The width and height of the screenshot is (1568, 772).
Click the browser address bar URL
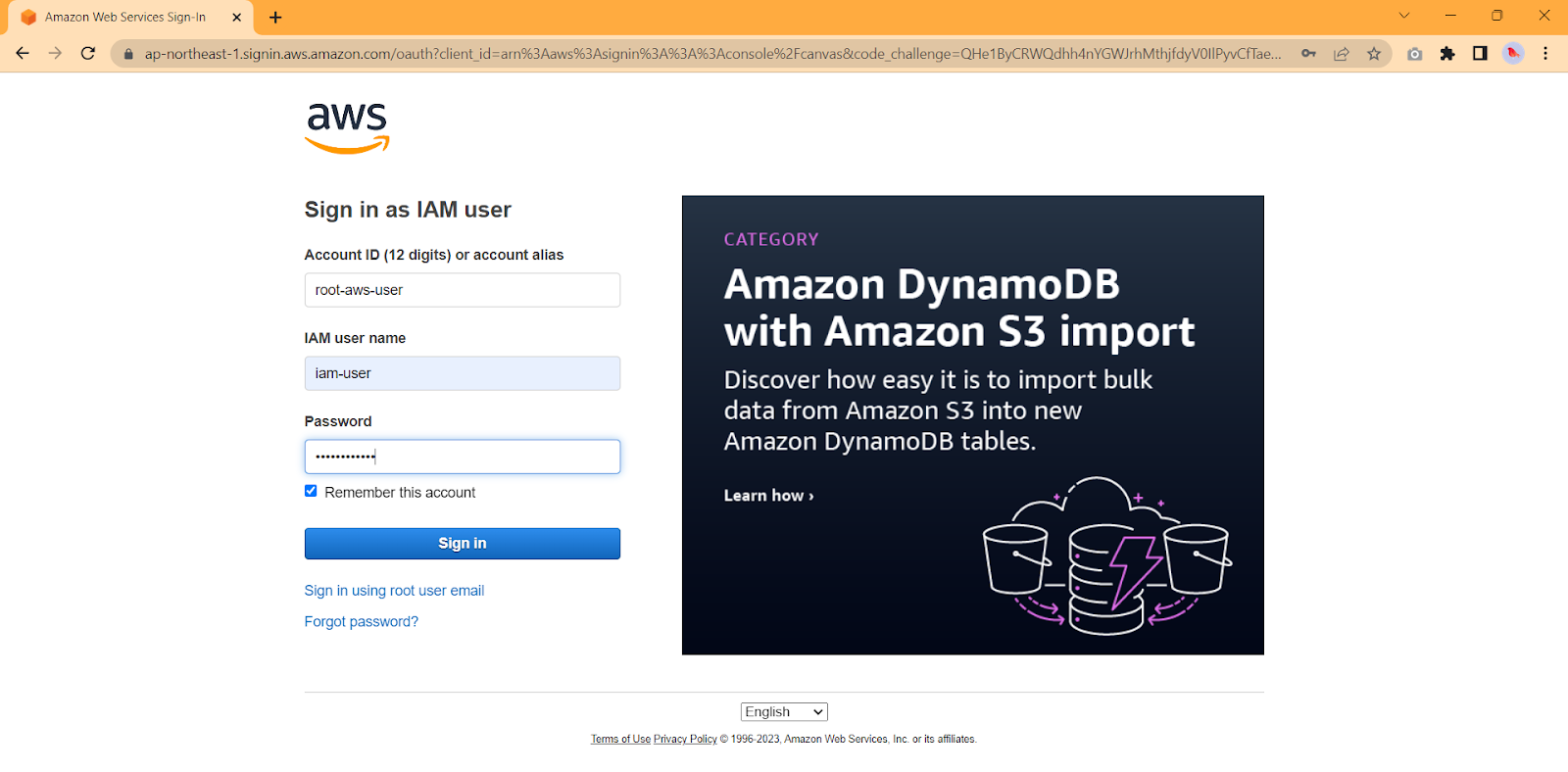click(x=712, y=54)
